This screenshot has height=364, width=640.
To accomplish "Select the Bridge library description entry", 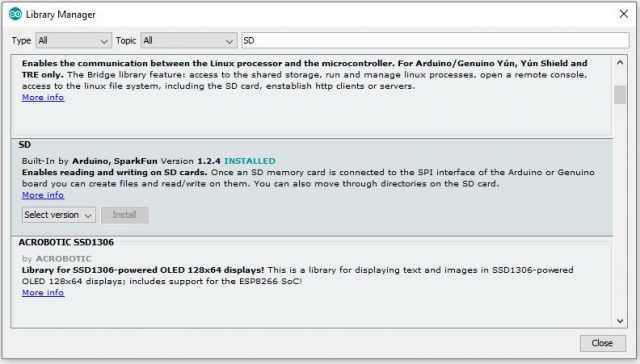I will (312, 96).
